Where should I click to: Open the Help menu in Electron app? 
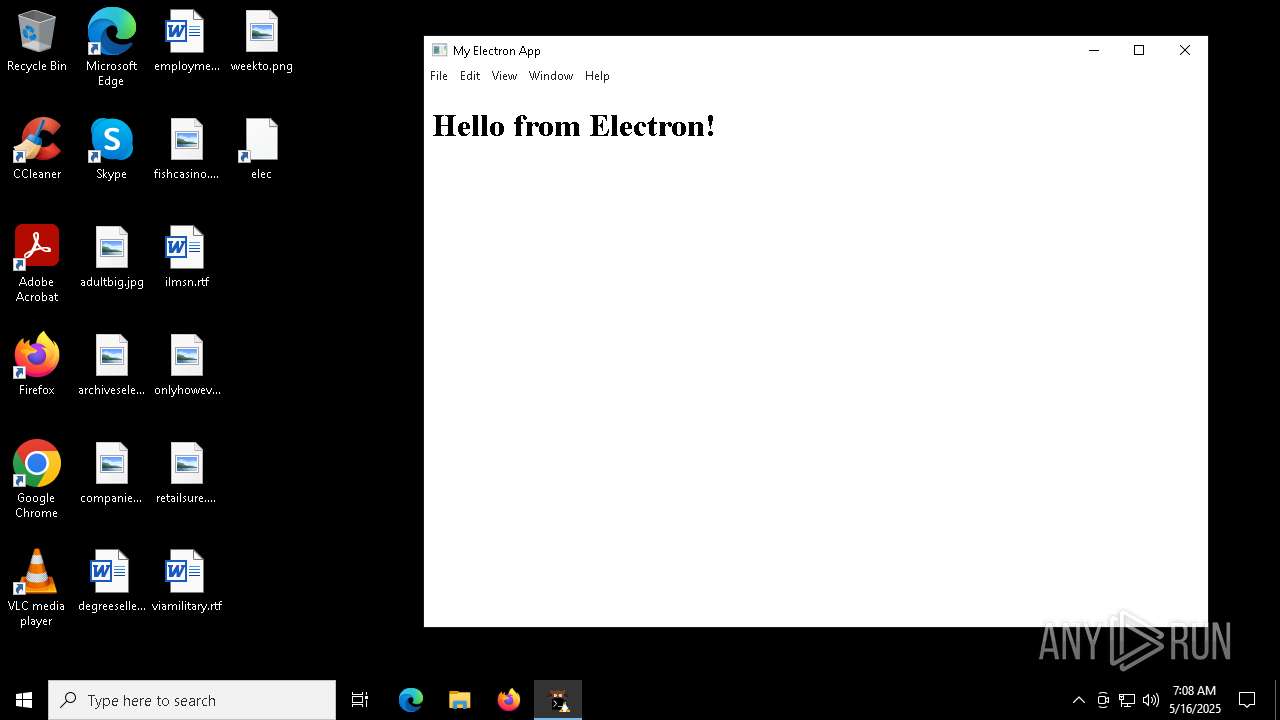tap(597, 76)
